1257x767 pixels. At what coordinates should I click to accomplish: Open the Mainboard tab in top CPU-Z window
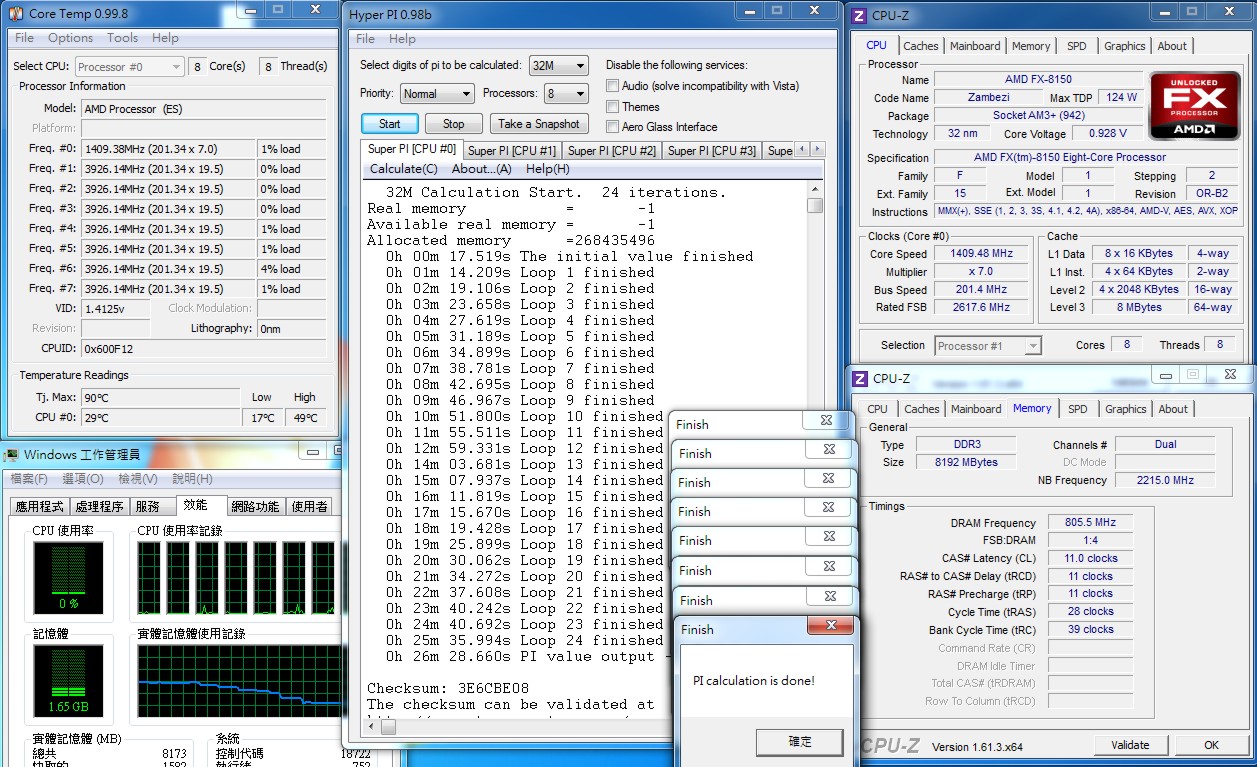click(975, 46)
